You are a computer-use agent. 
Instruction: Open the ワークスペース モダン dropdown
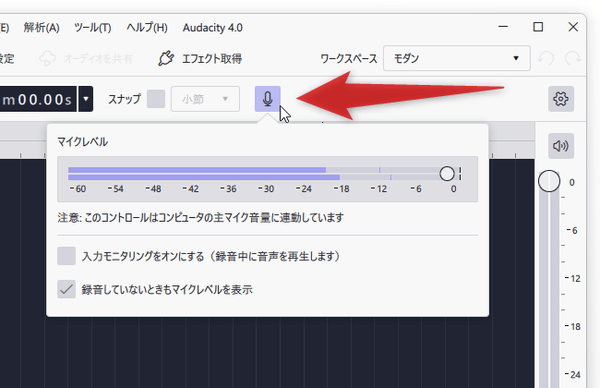pyautogui.click(x=457, y=58)
